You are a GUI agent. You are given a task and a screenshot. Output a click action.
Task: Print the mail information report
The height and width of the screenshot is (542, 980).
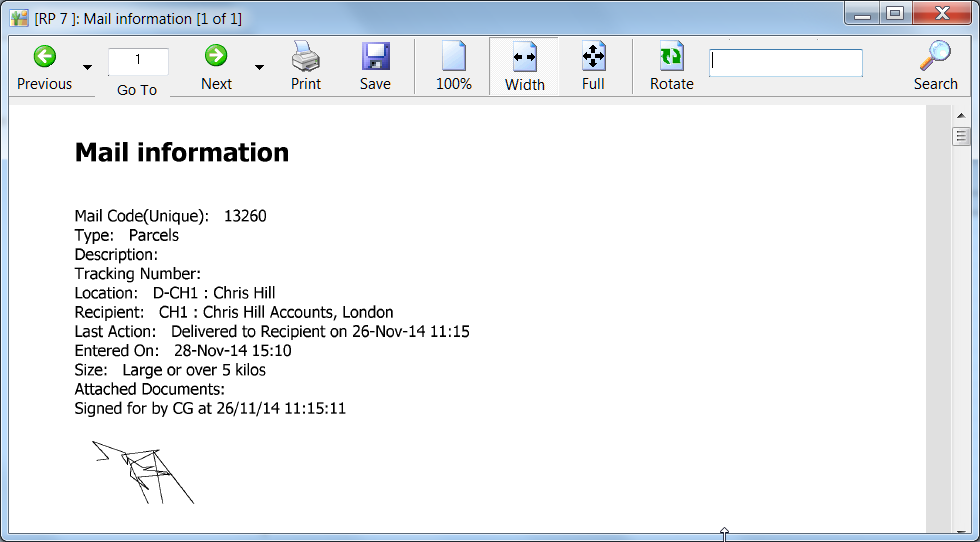pyautogui.click(x=306, y=56)
